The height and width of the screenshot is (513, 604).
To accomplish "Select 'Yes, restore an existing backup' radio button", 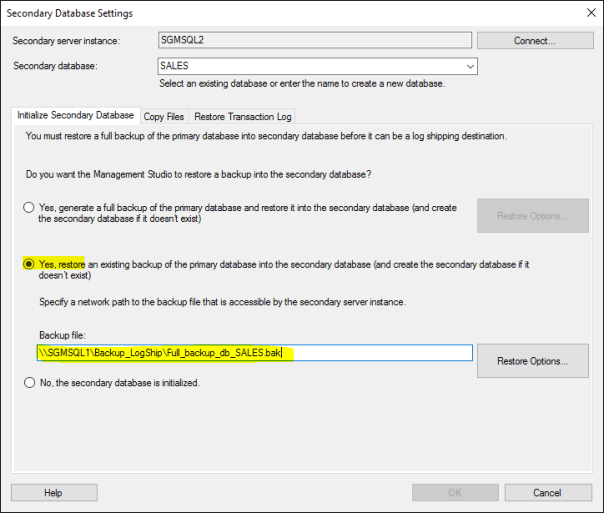I will pyautogui.click(x=29, y=264).
